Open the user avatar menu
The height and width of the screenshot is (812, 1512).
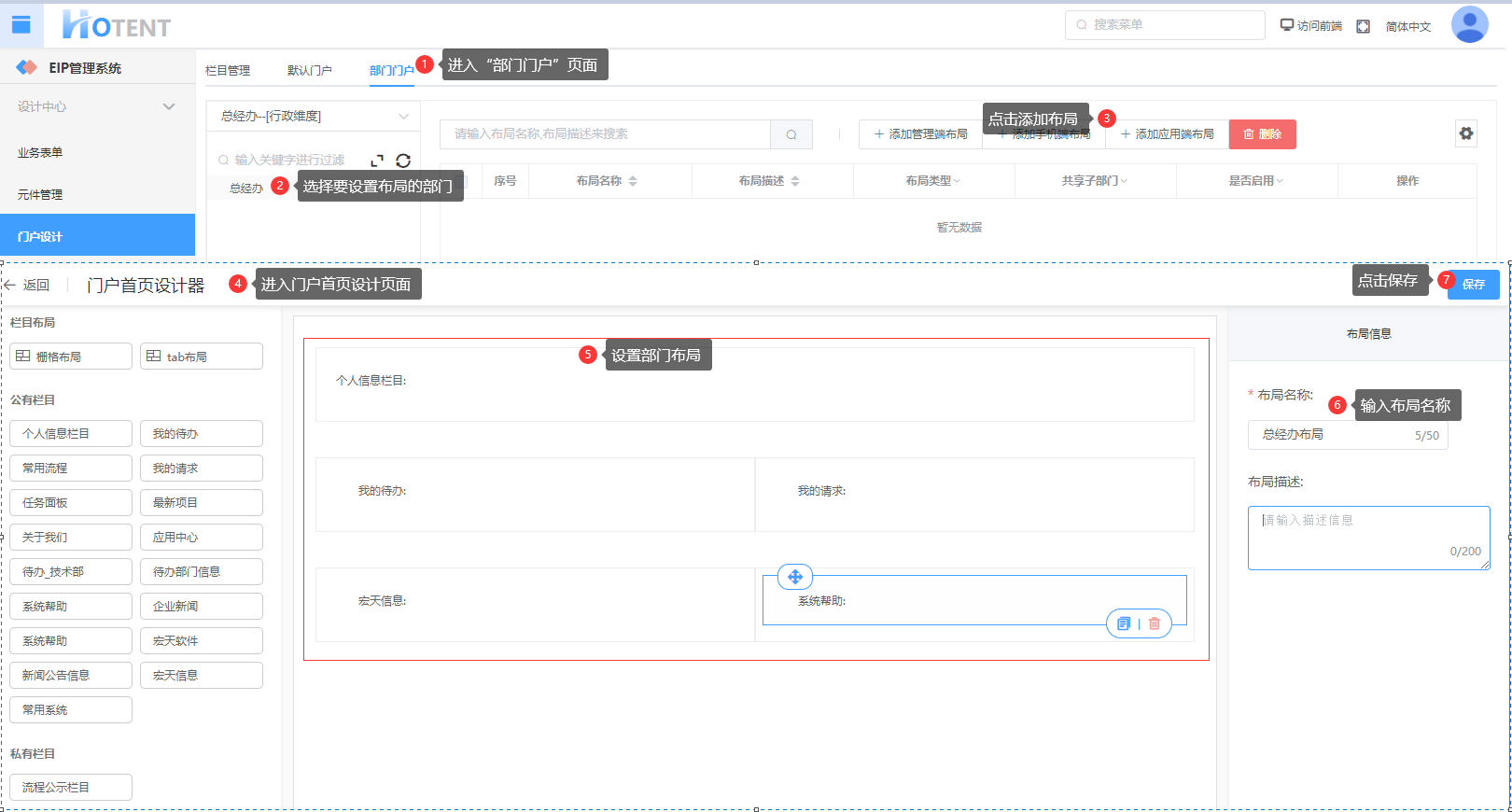coord(1469,25)
